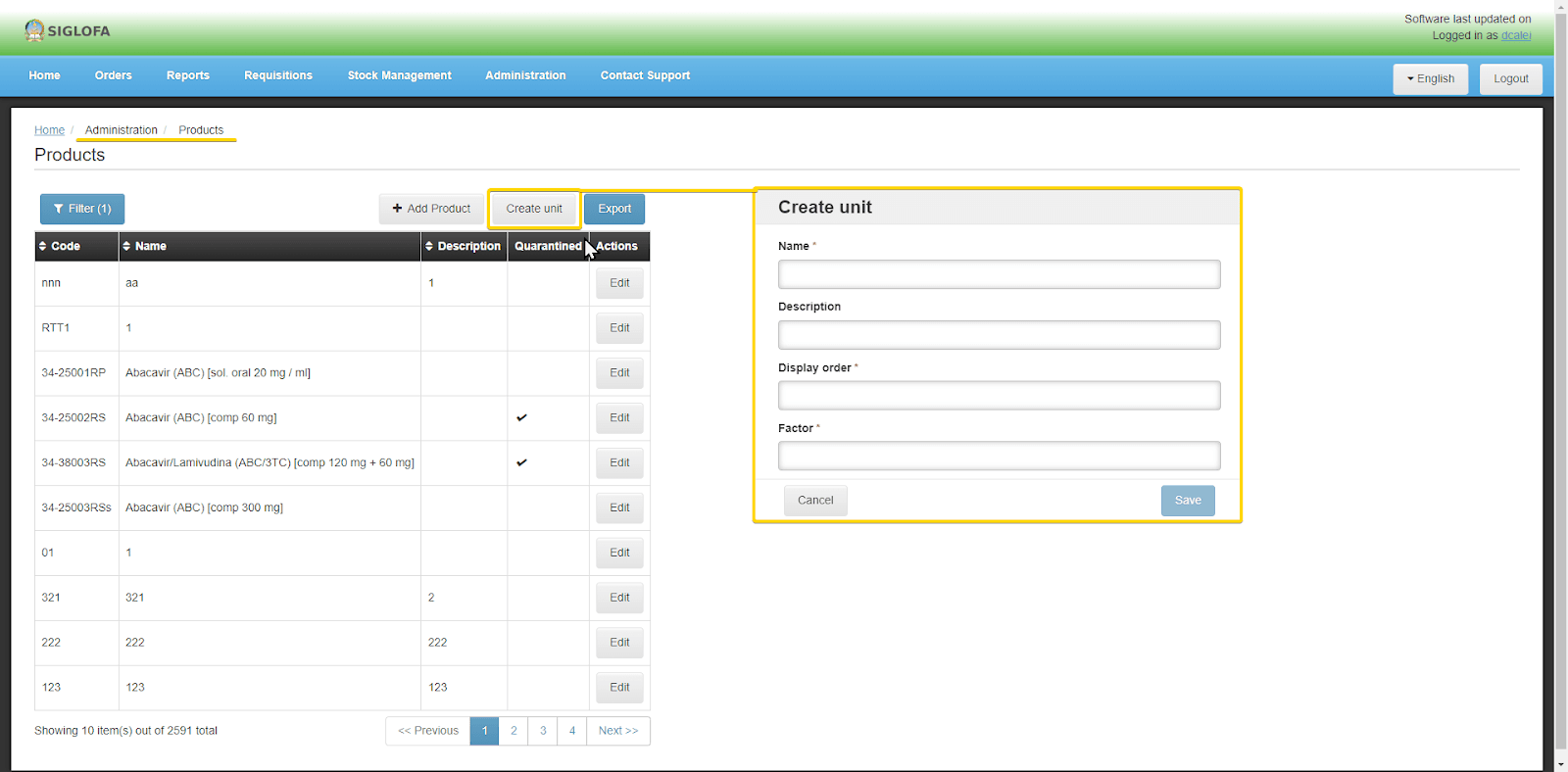
Task: Save the new unit
Action: [x=1188, y=501]
